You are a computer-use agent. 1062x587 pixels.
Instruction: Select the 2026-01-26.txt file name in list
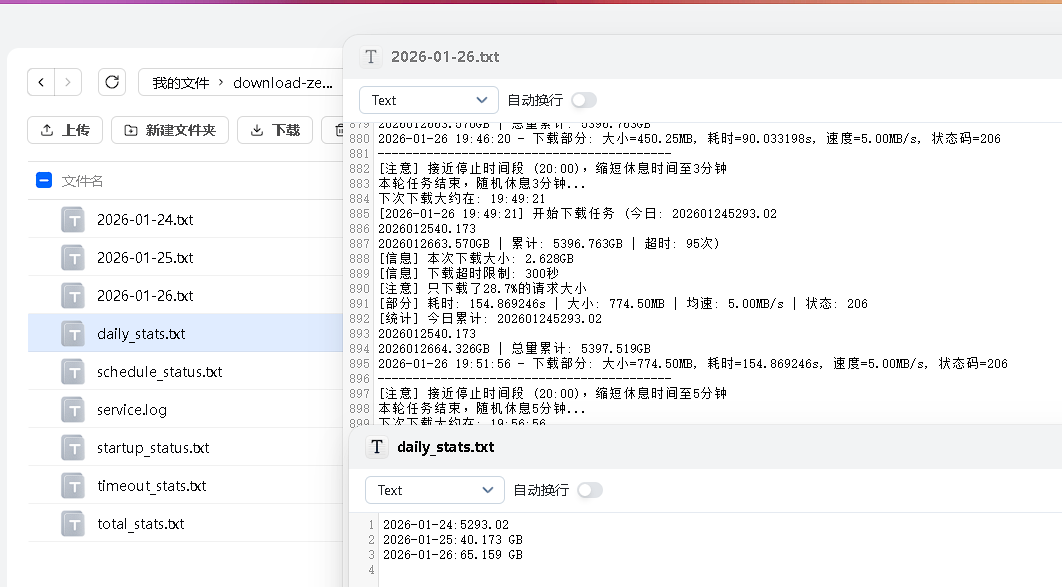tap(145, 296)
